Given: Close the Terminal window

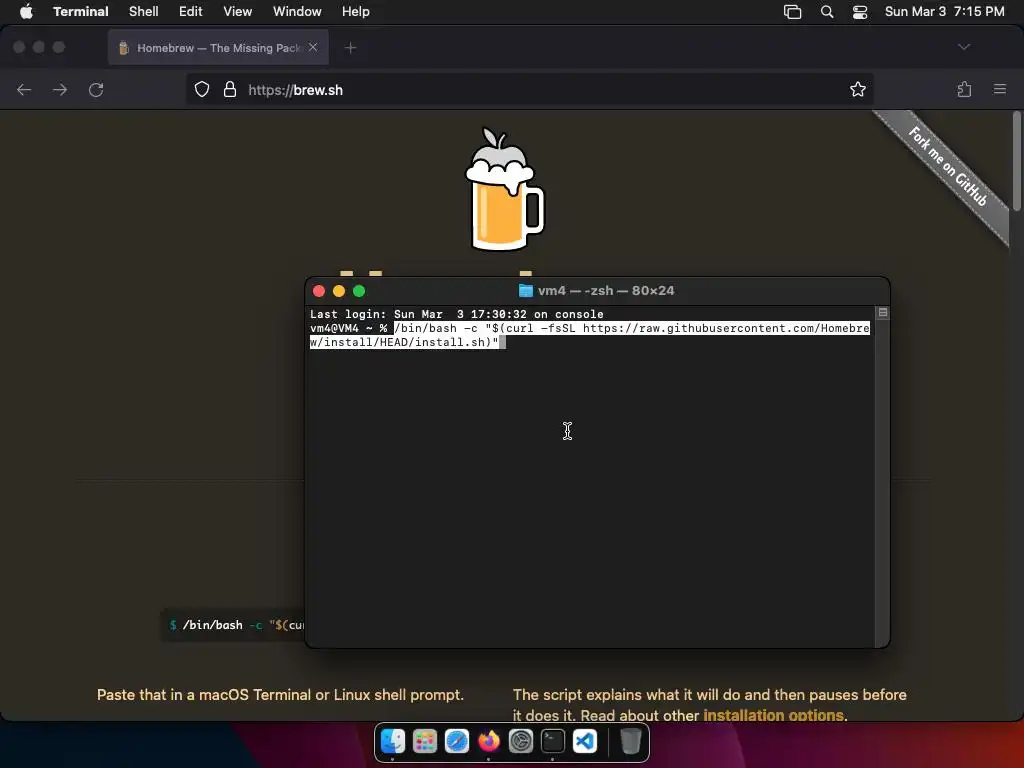Looking at the screenshot, I should tap(319, 291).
